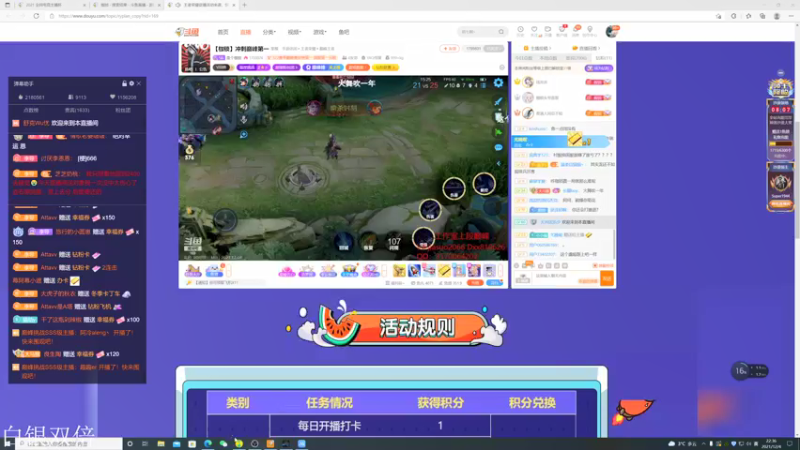Click the purple button above viewer ranking
The height and width of the screenshot is (450, 800).
click(x=598, y=68)
